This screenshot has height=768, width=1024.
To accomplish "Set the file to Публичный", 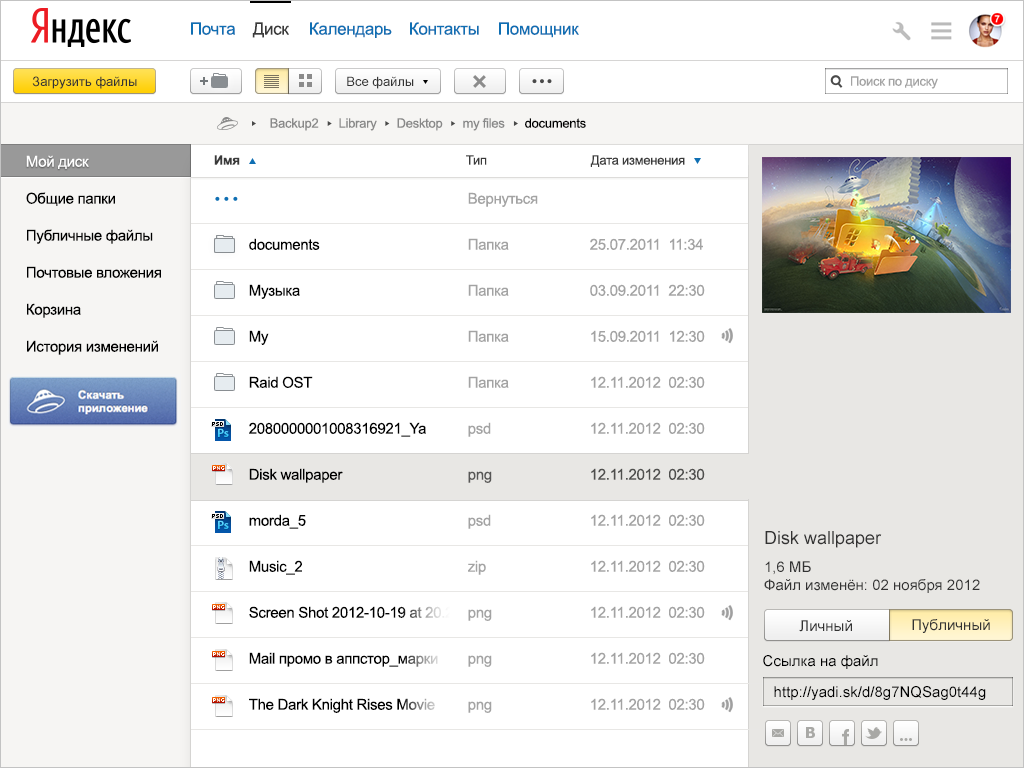I will (x=951, y=625).
